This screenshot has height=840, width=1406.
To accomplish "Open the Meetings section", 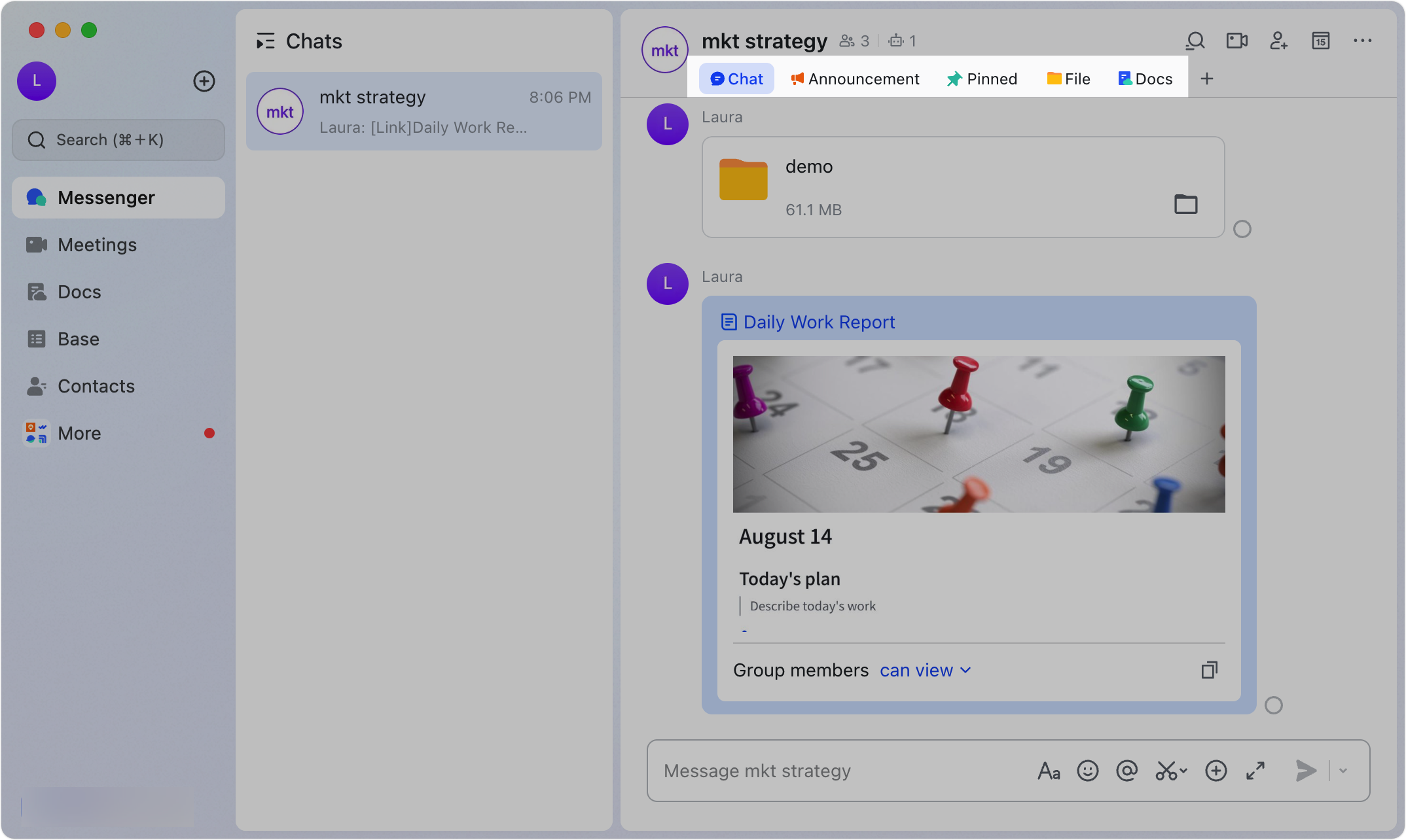I will click(x=98, y=245).
